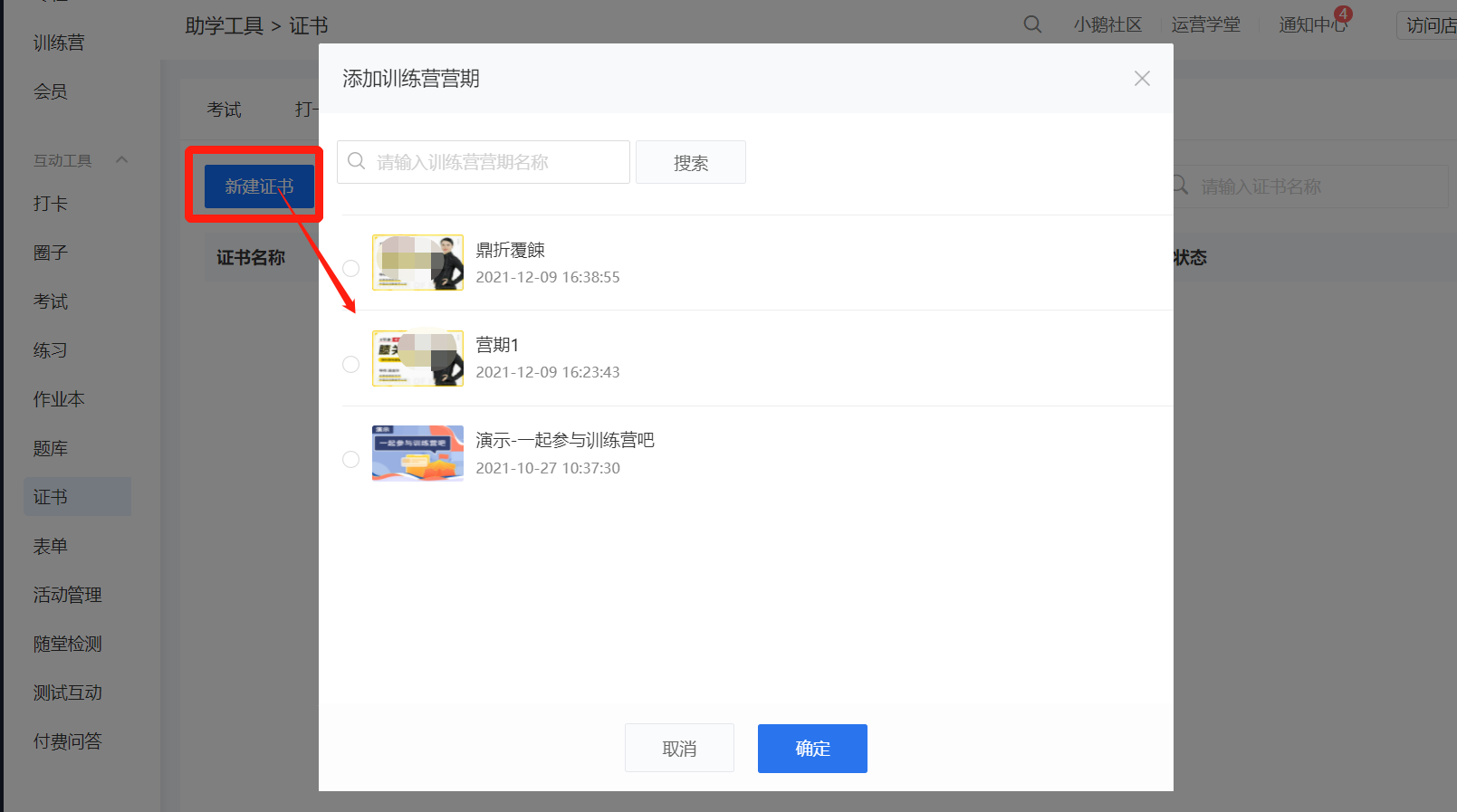This screenshot has width=1457, height=812.
Task: Open 考试 in the sidebar
Action: [51, 301]
